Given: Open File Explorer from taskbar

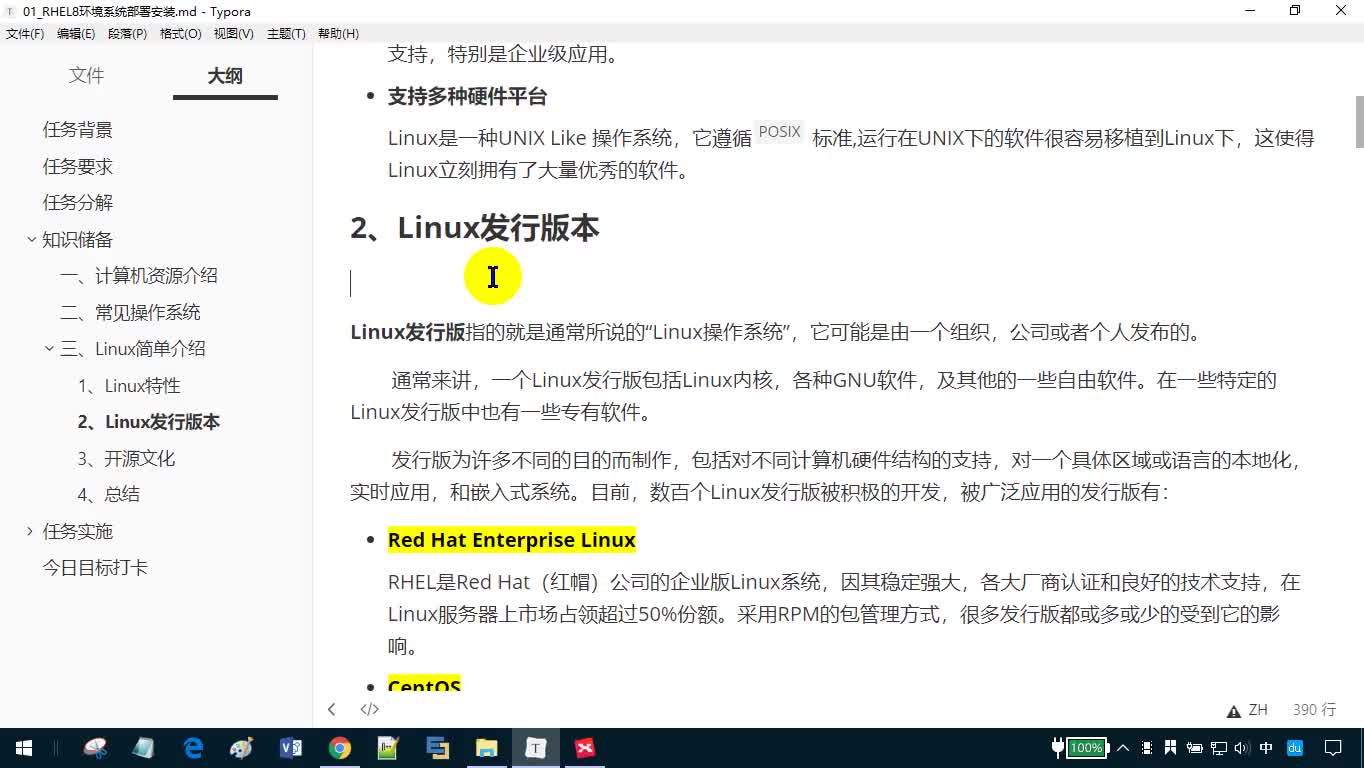Looking at the screenshot, I should (x=487, y=748).
